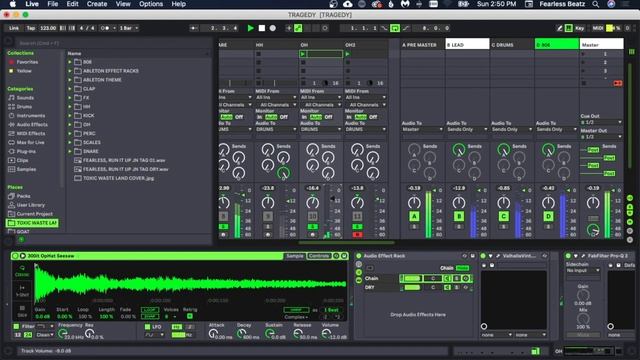Click the Simpler Frequency knob
This screenshot has width=640, height=360.
[x=62, y=333]
